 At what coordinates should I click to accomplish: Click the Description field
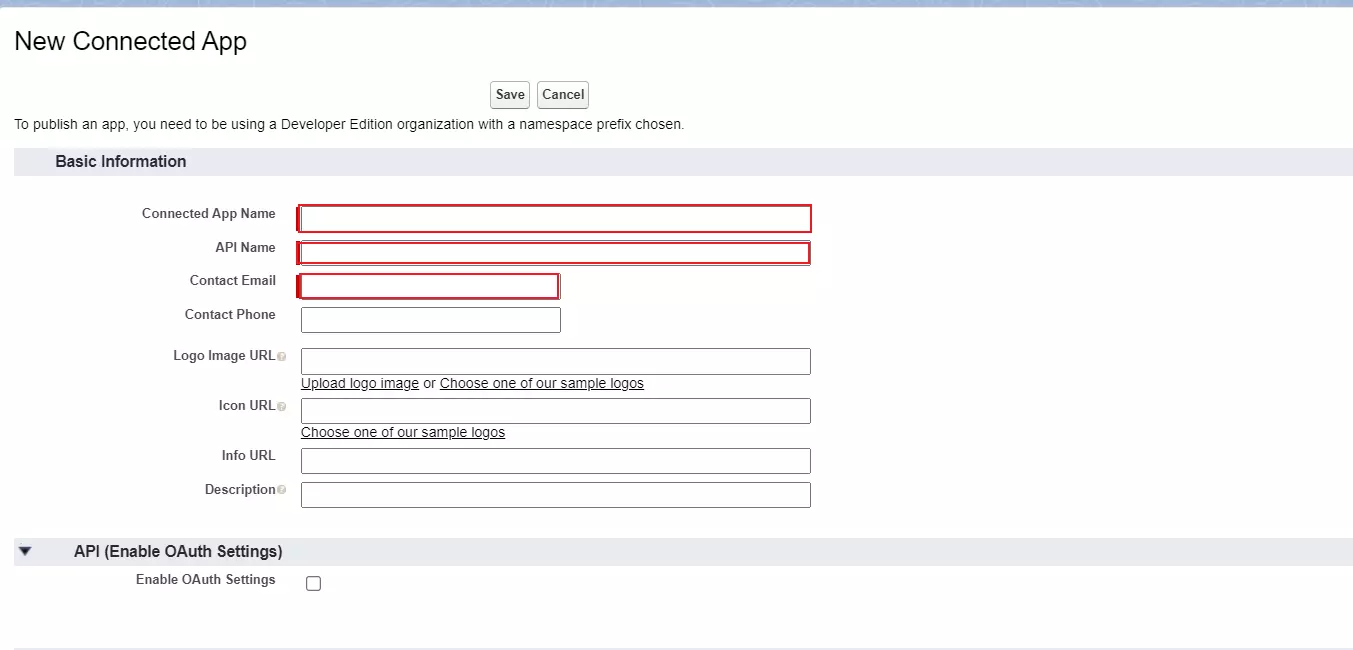pyautogui.click(x=555, y=495)
